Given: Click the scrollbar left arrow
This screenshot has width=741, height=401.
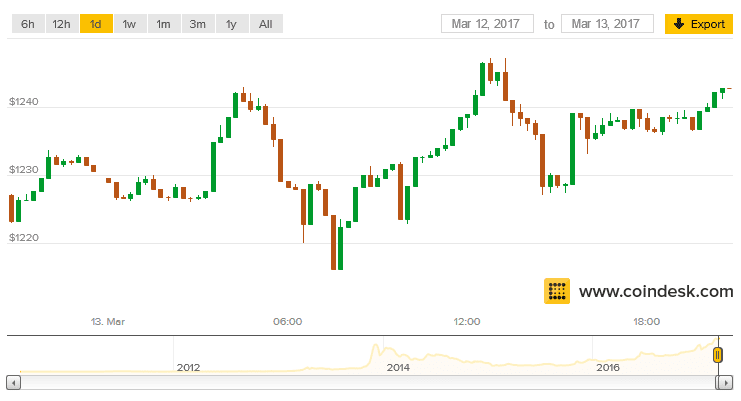Looking at the screenshot, I should 12,382.
